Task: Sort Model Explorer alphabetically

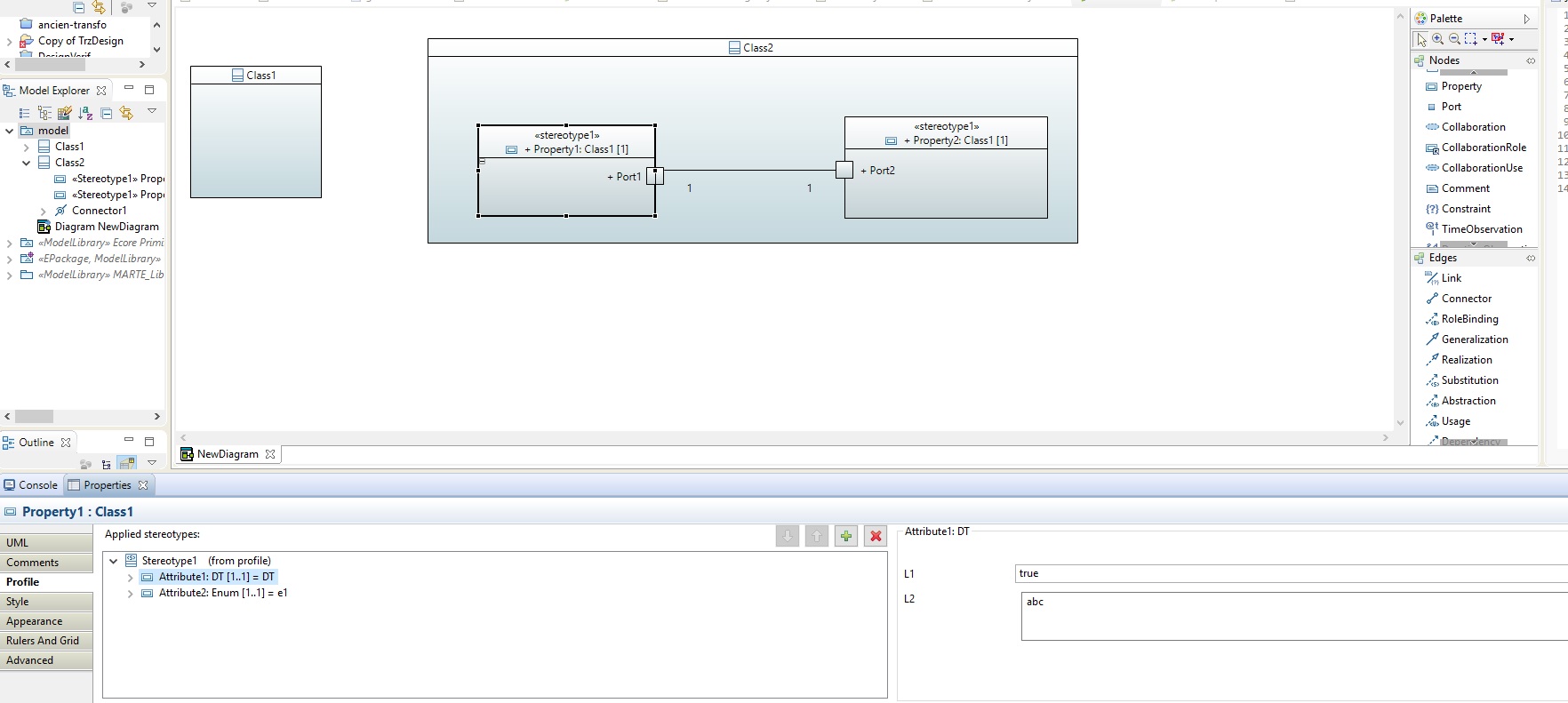Action: 85,113
